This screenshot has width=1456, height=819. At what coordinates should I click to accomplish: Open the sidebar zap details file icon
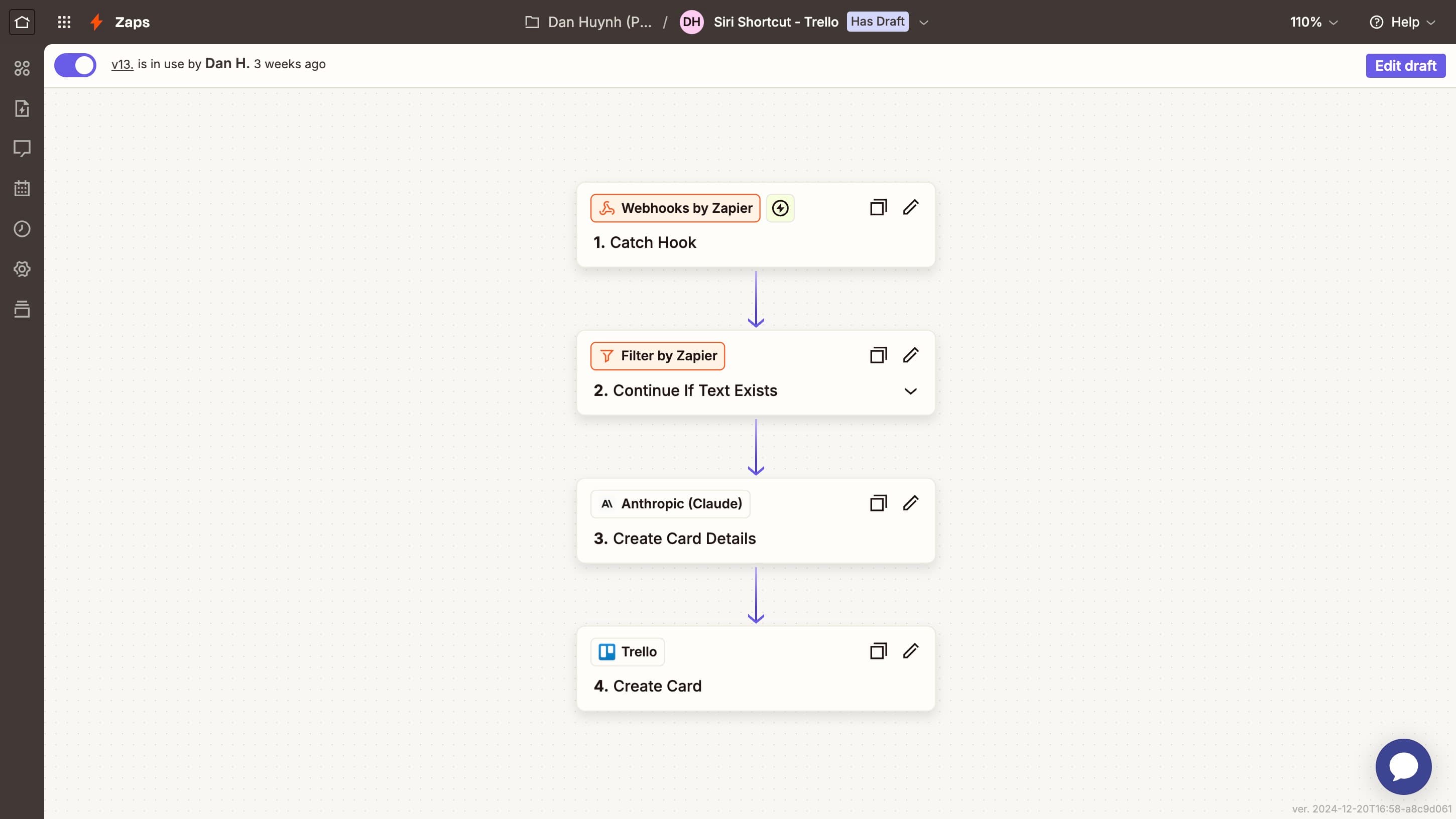22,108
